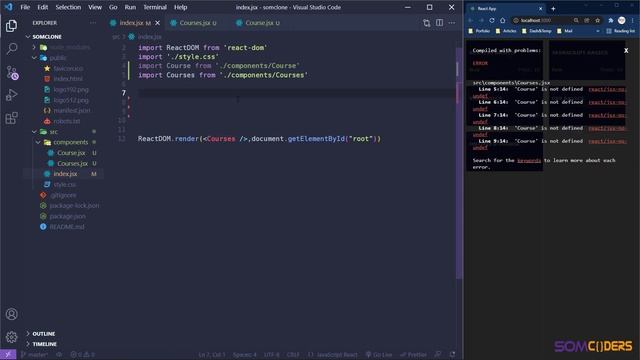Viewport: 640px width, 360px height.
Task: Split the editor to the right
Action: pos(439,23)
